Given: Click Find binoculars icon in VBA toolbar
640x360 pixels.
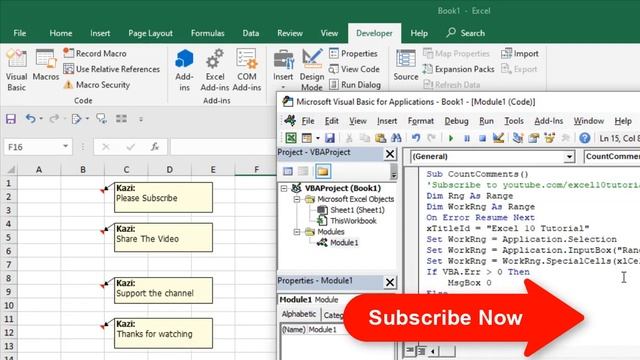Looking at the screenshot, I should [396, 138].
